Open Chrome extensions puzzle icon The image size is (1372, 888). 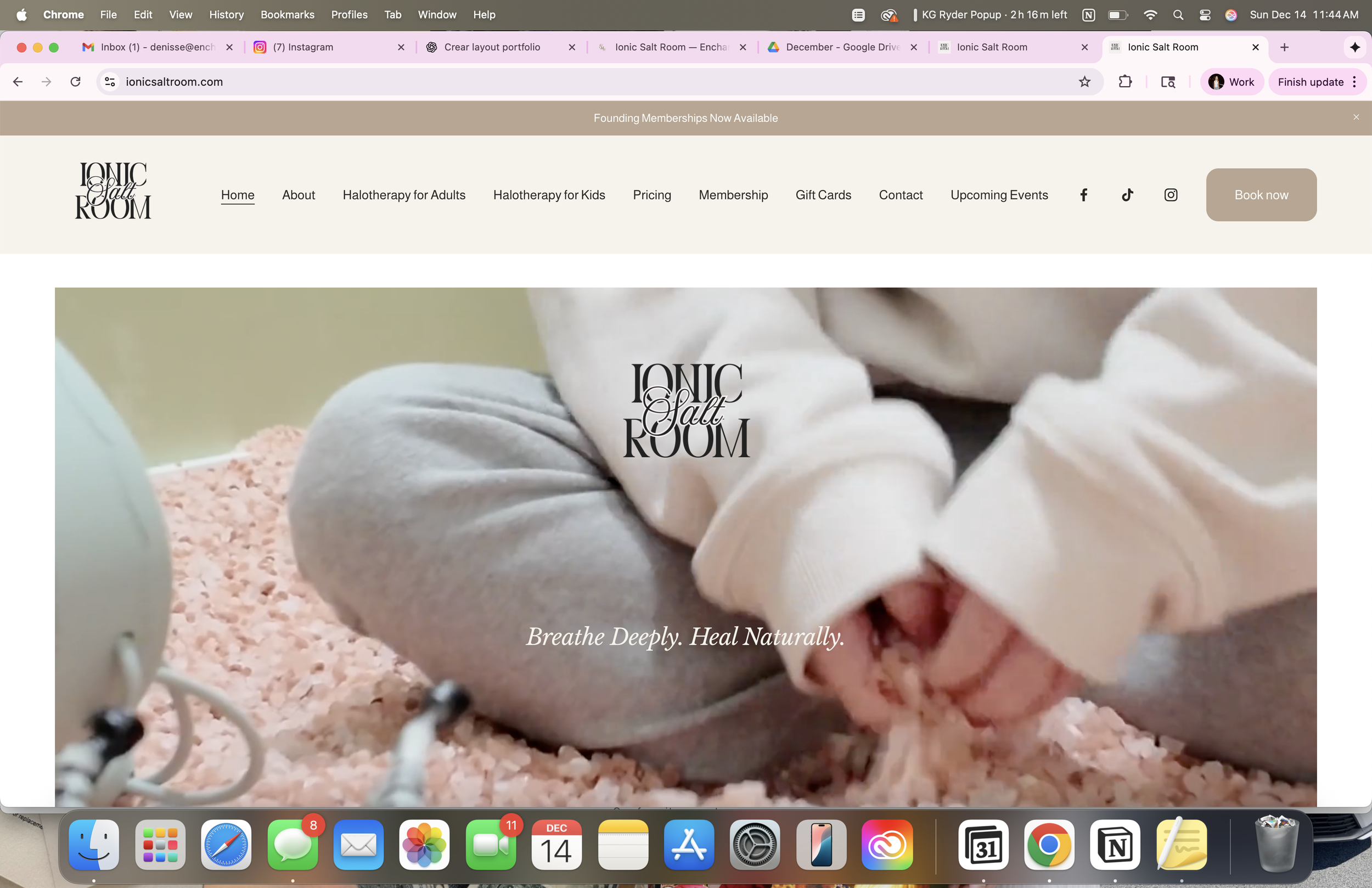click(x=1124, y=82)
